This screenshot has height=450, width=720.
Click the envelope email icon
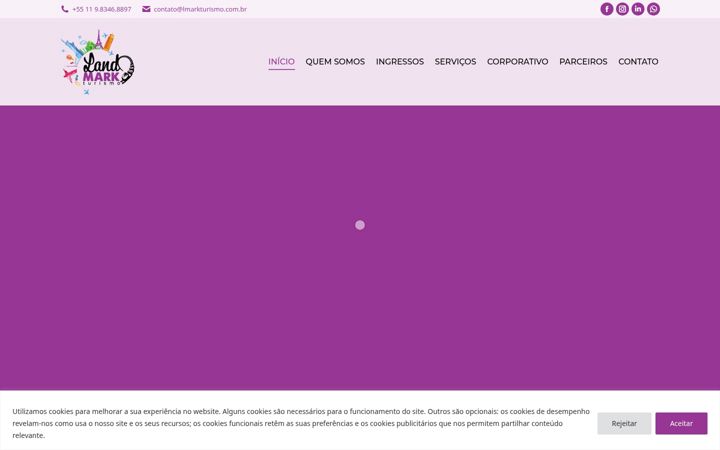coord(146,9)
